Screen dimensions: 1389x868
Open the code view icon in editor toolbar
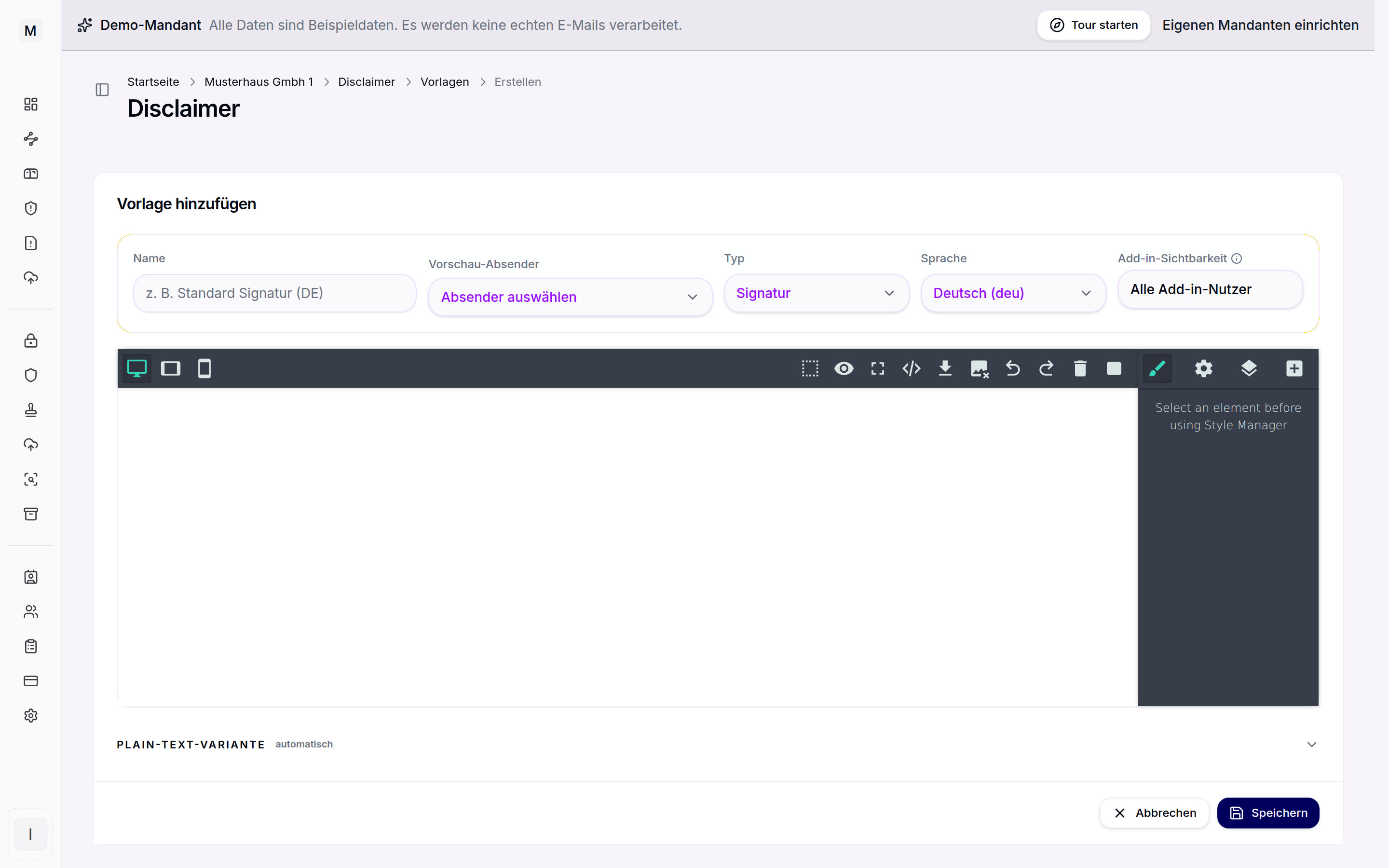911,368
